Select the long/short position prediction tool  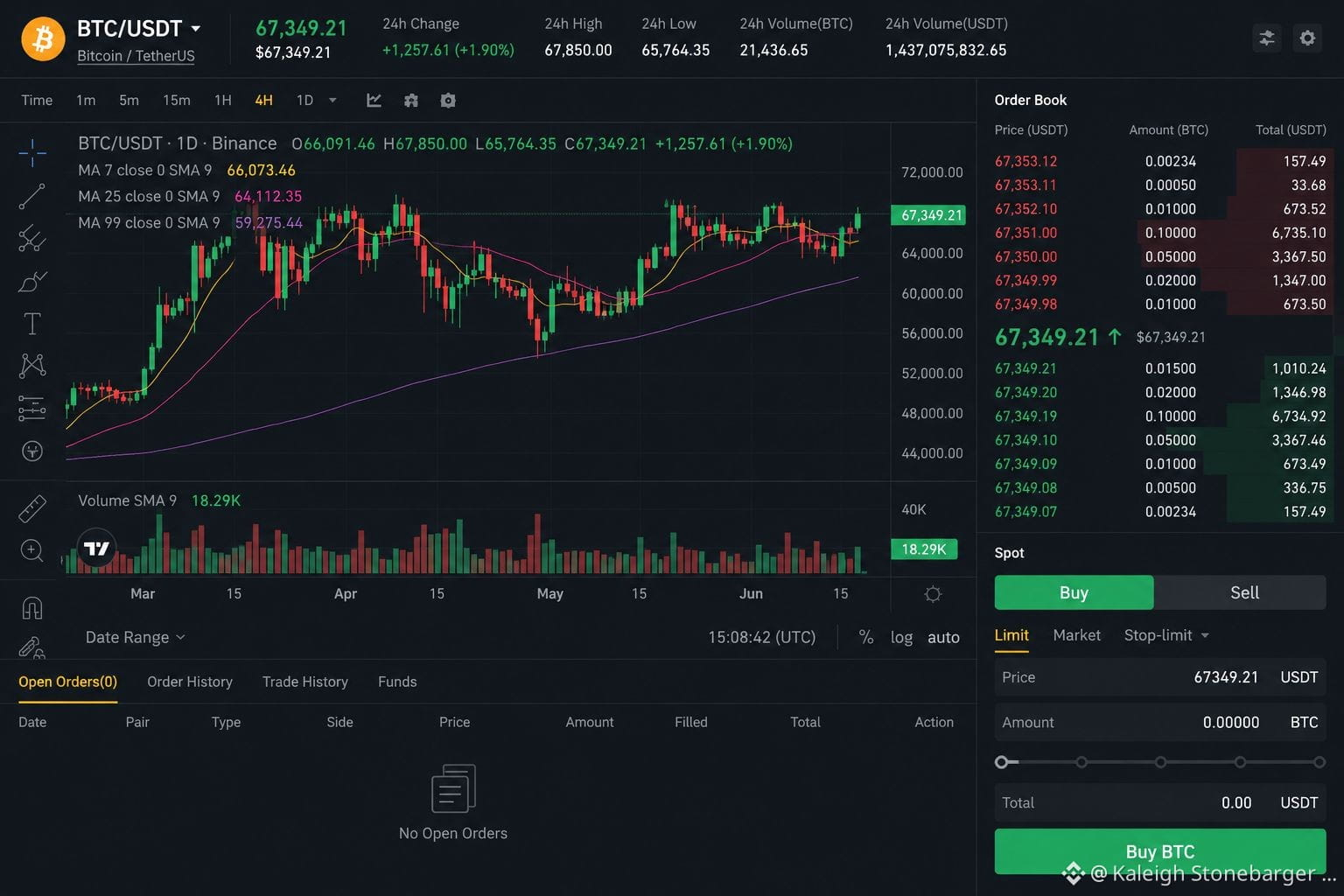point(32,409)
